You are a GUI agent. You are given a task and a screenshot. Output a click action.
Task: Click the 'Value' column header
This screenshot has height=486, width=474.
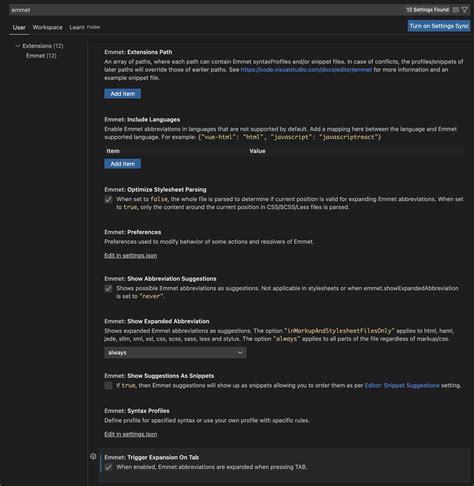coord(257,151)
